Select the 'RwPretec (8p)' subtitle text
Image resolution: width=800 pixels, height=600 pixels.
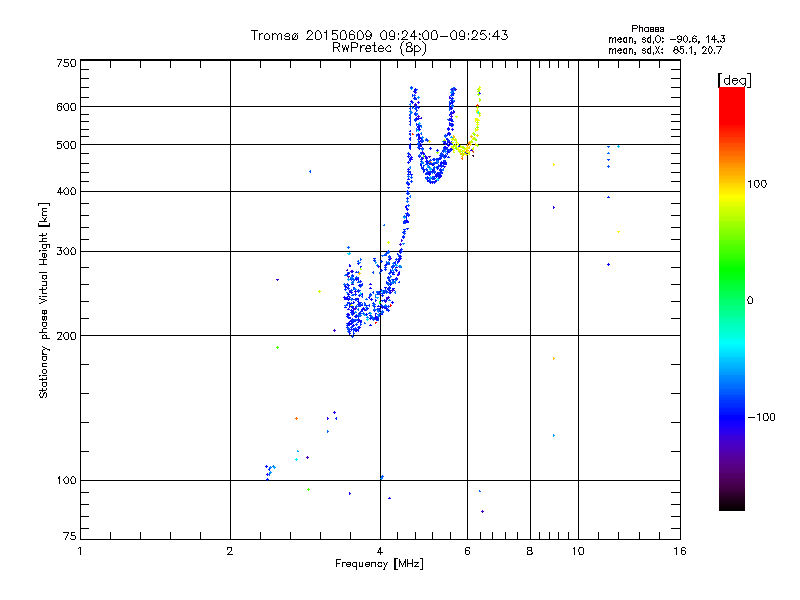(x=379, y=48)
